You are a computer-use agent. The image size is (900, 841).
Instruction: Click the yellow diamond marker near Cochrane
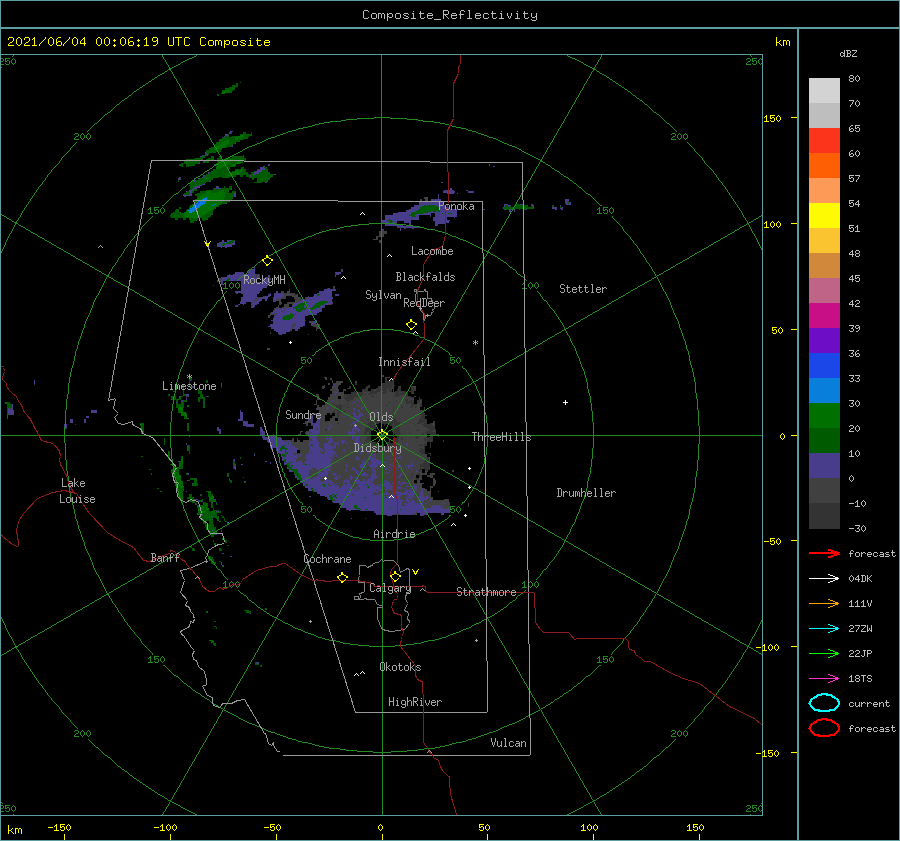coord(343,578)
